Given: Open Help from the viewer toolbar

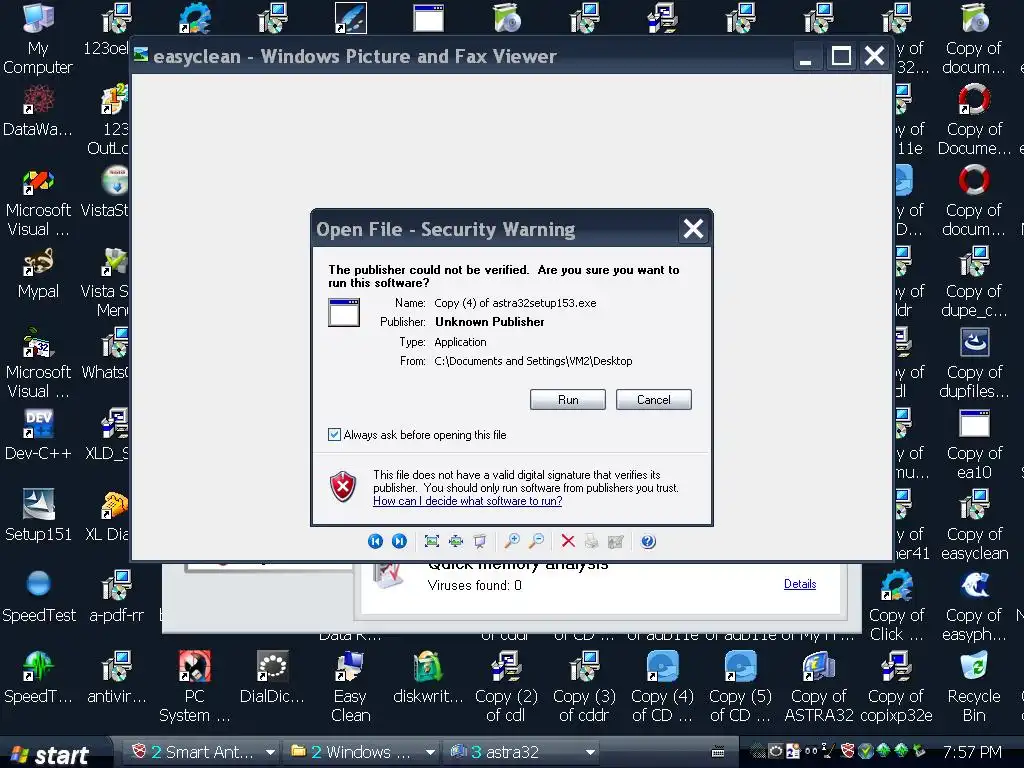Looking at the screenshot, I should click(x=648, y=541).
